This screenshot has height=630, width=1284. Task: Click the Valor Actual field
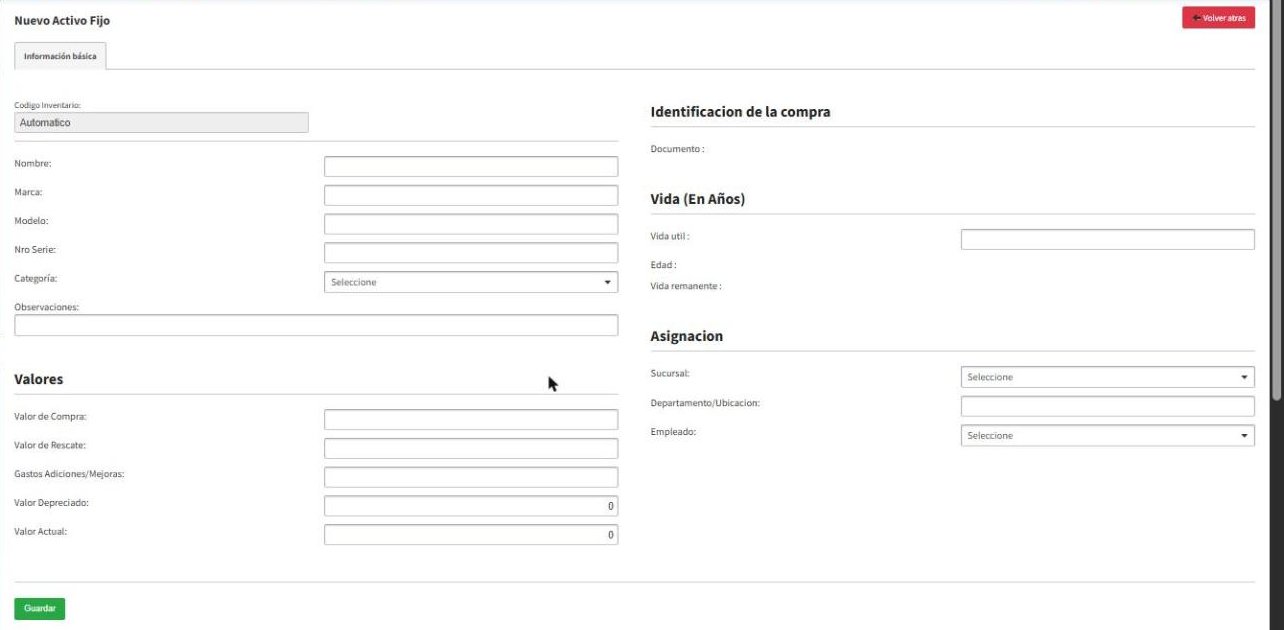coord(471,535)
